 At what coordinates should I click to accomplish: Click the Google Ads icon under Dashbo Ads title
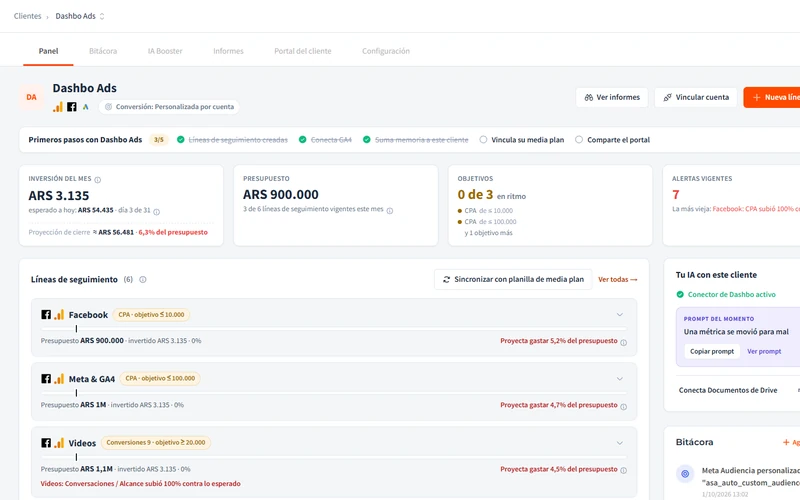tap(86, 107)
